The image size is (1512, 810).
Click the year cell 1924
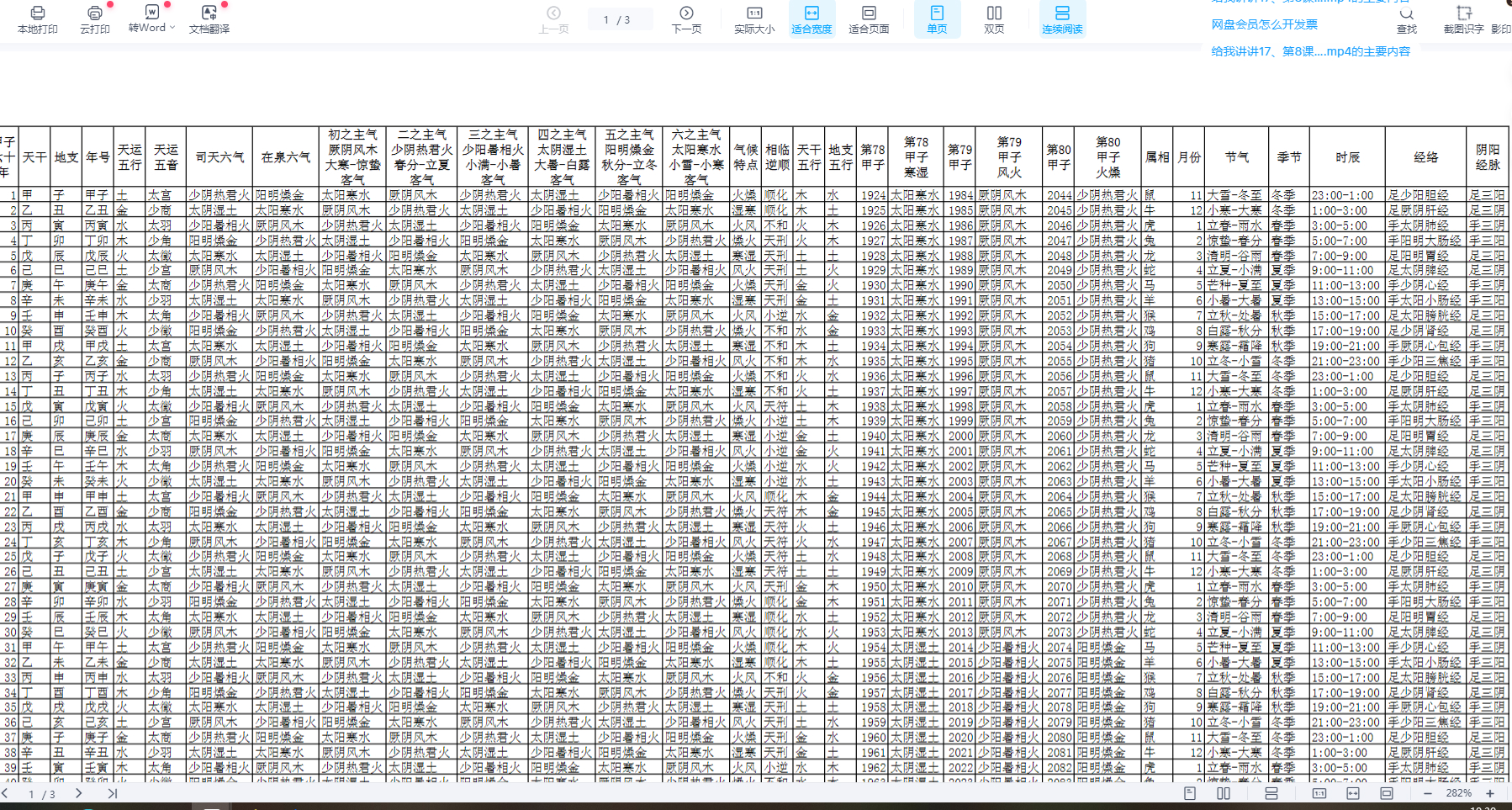pyautogui.click(x=874, y=195)
